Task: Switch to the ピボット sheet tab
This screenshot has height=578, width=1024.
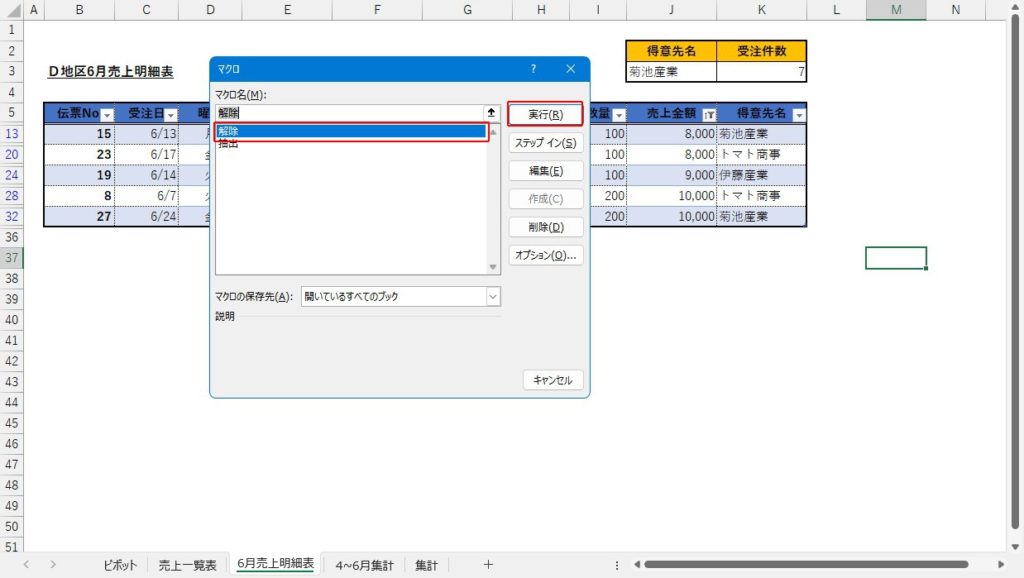Action: point(120,565)
